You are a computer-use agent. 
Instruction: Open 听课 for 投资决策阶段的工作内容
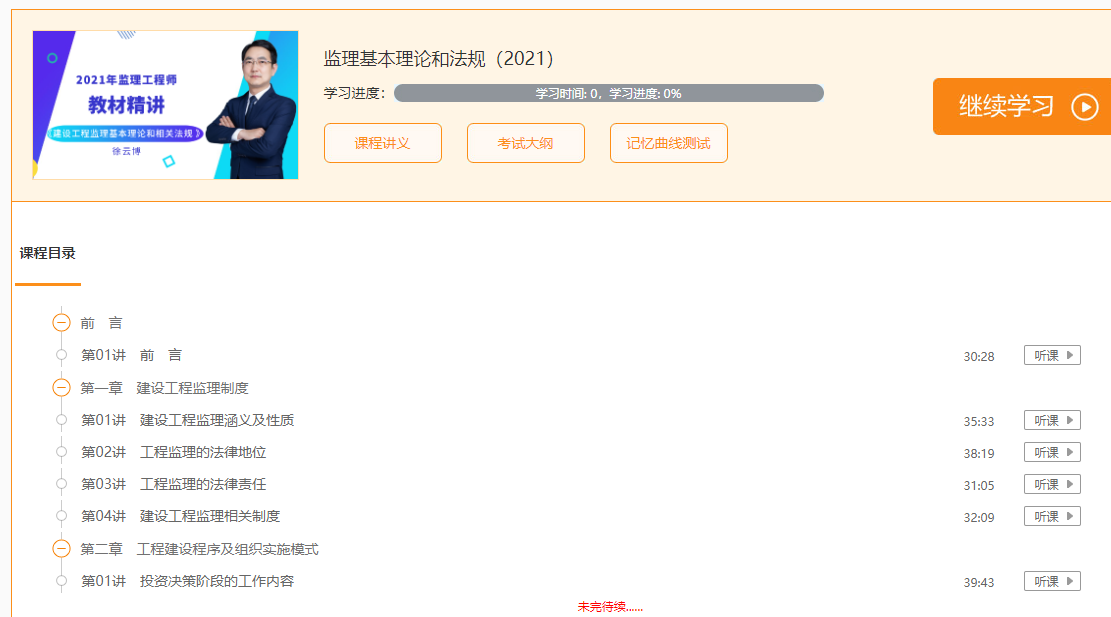(x=1052, y=581)
